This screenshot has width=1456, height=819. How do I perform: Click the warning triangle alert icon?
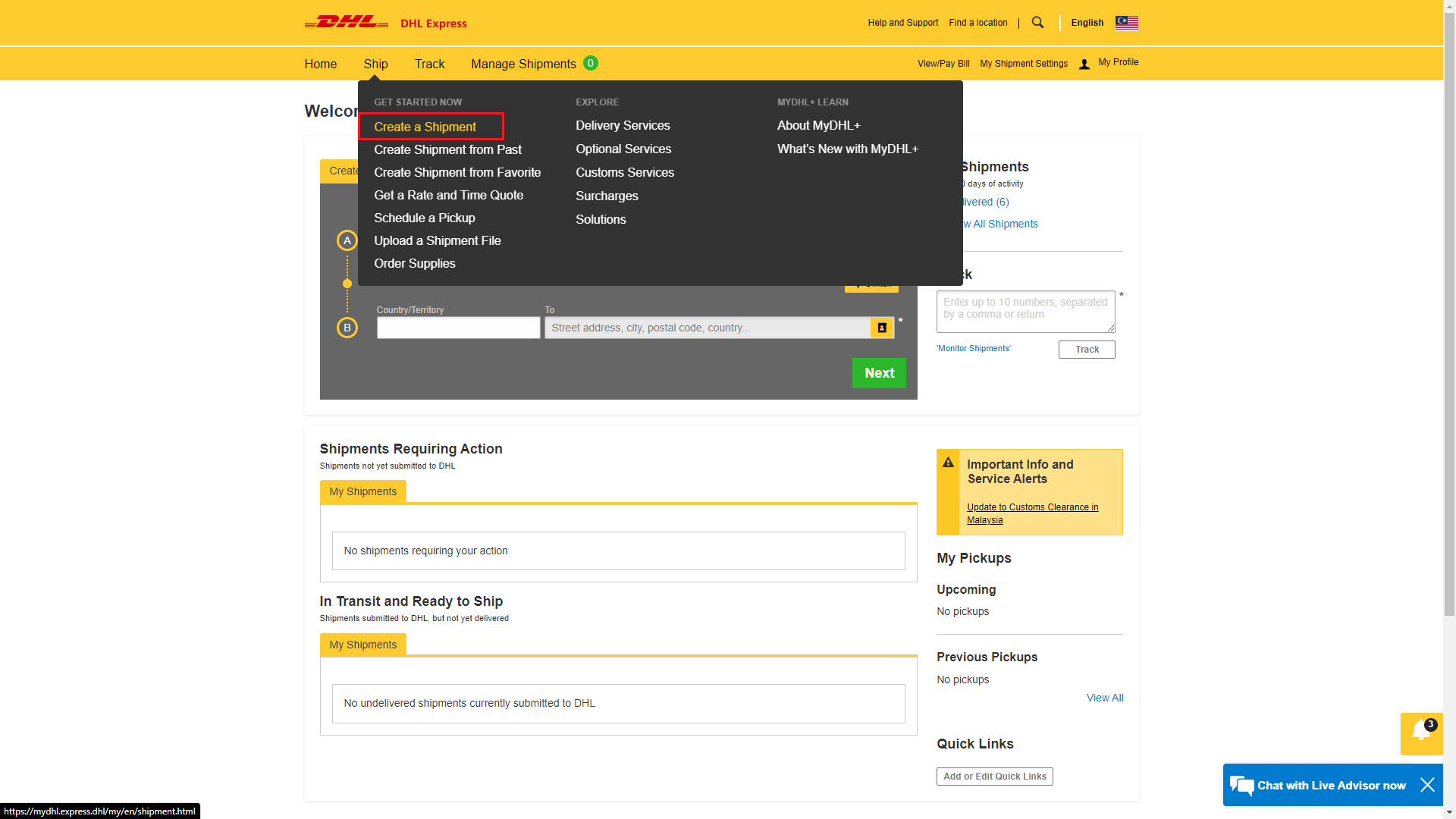coord(948,463)
